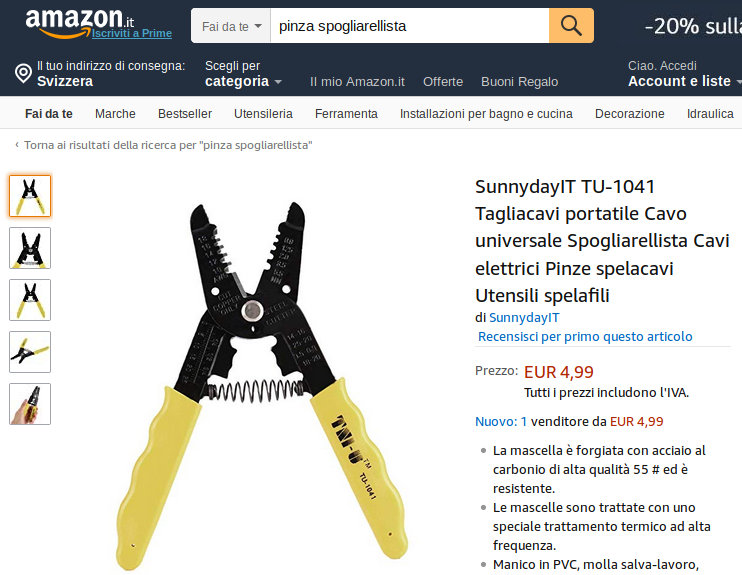The height and width of the screenshot is (575, 742).
Task: Open Buoni Regalo page
Action: 520,82
